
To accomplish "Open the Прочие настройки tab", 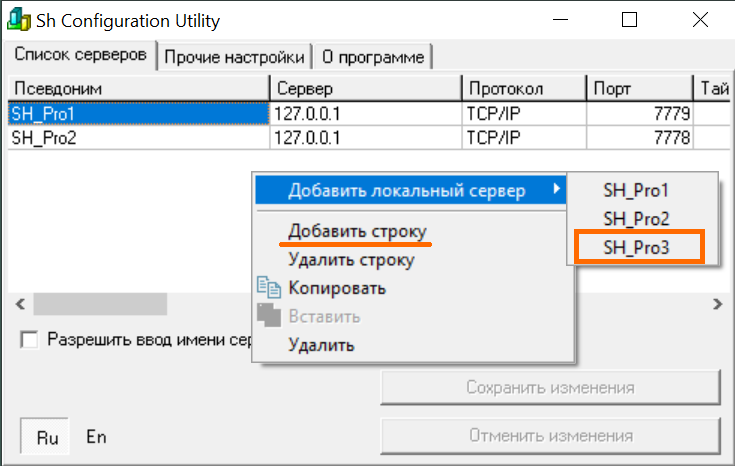I will click(234, 57).
